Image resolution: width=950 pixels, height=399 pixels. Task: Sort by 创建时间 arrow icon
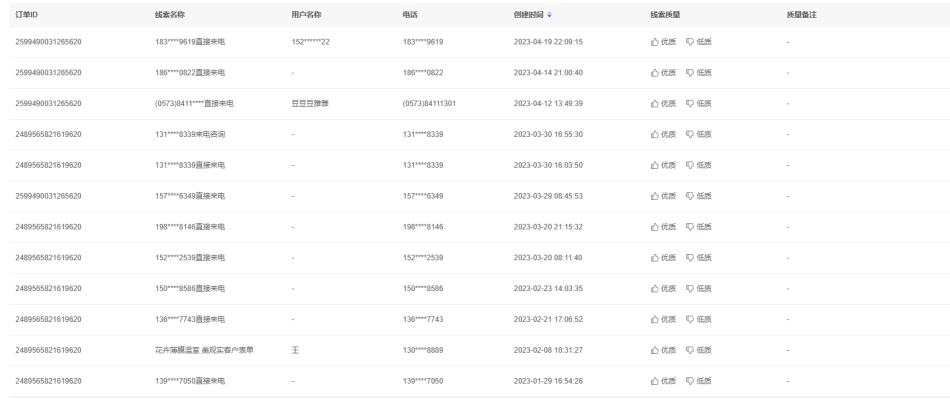(x=550, y=15)
